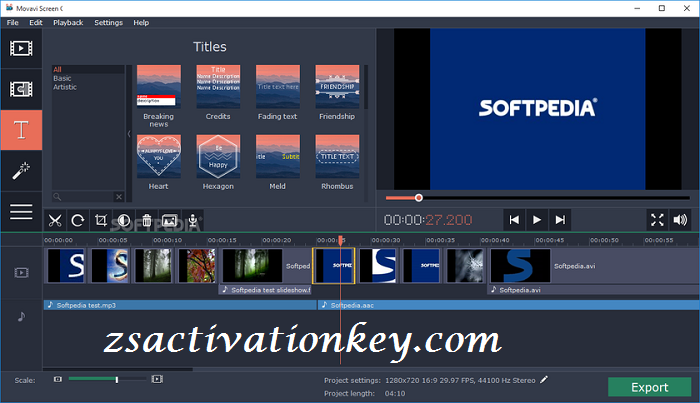Open Color adjustments tool

pyautogui.click(x=124, y=220)
